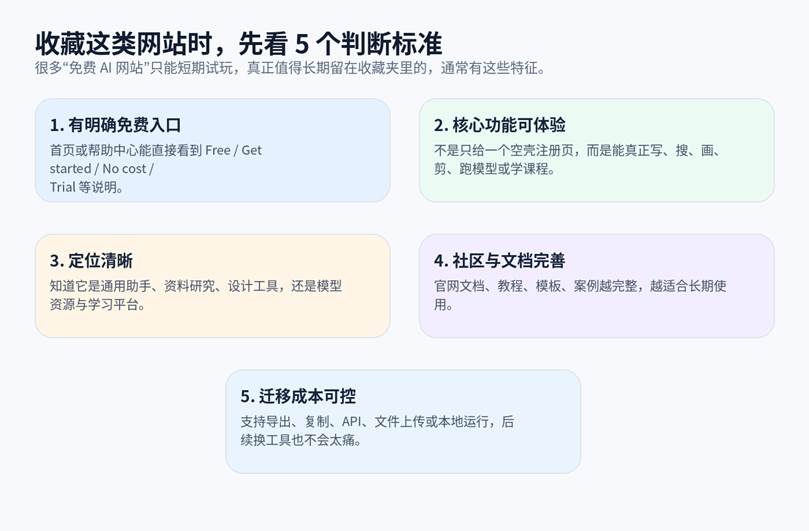
Task: Select the heading "5. 迁移成本可控"
Action: tap(298, 397)
